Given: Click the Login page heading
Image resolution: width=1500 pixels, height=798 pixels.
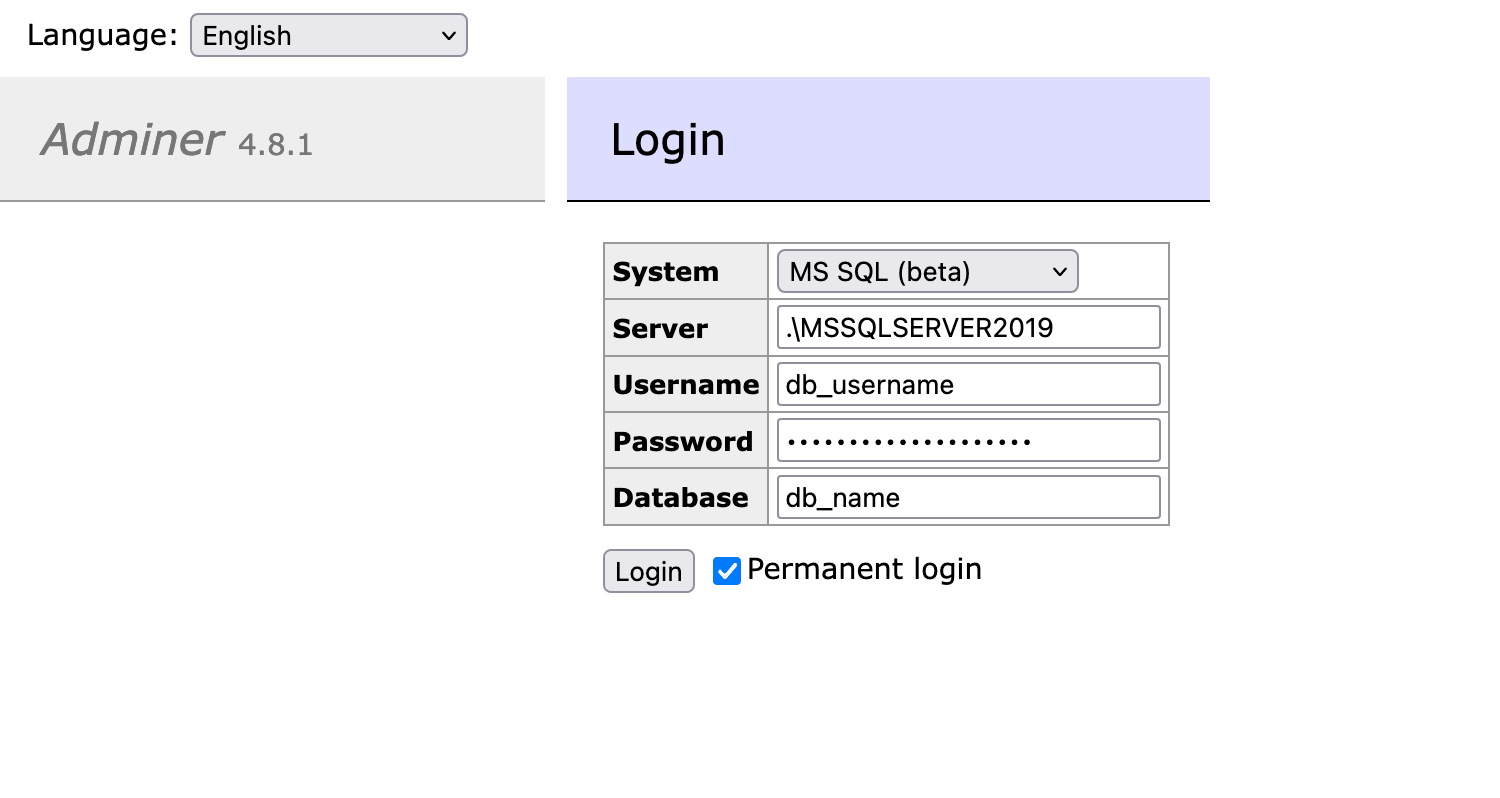Looking at the screenshot, I should [667, 139].
